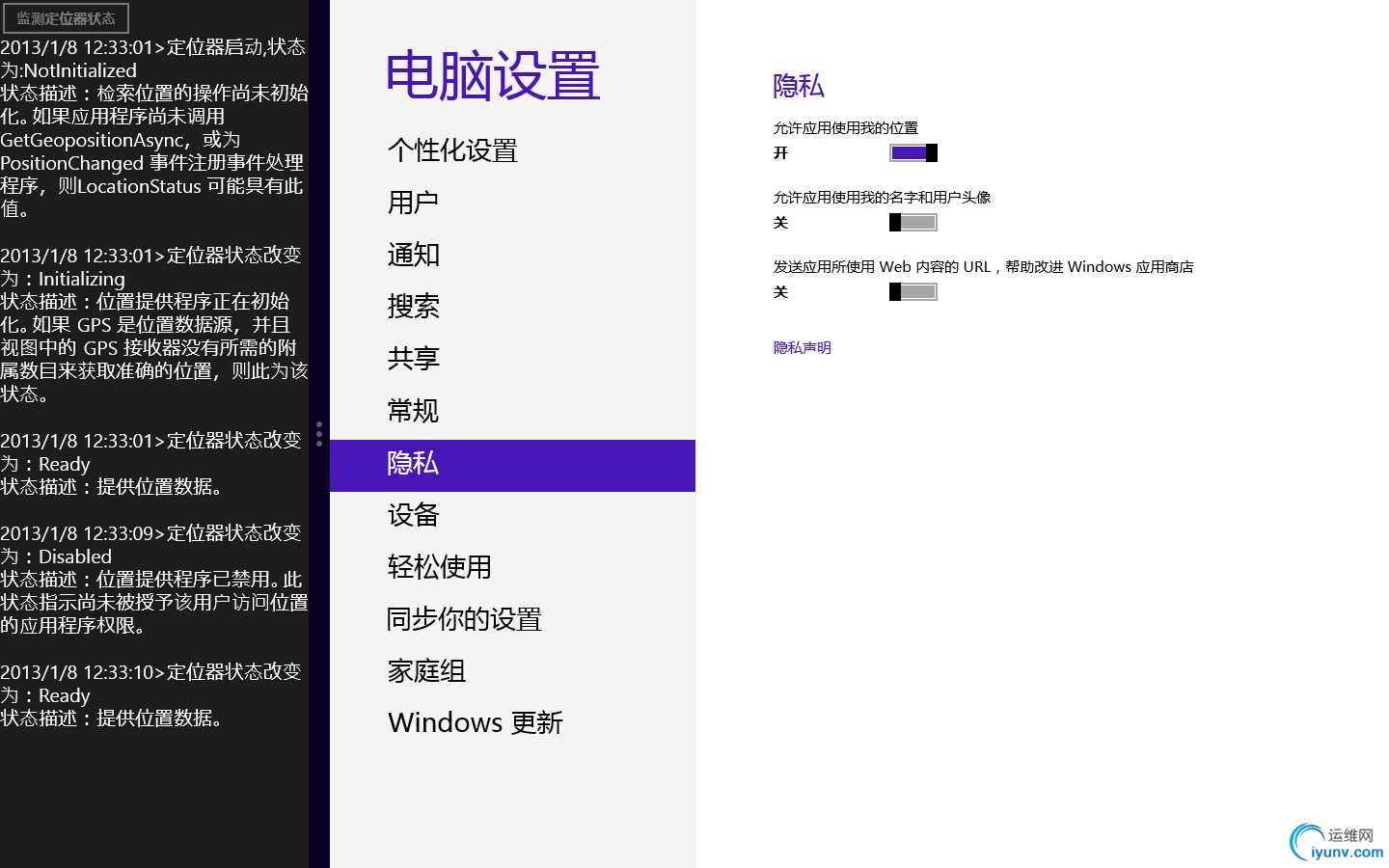Open 个性化设置 settings section

click(451, 150)
